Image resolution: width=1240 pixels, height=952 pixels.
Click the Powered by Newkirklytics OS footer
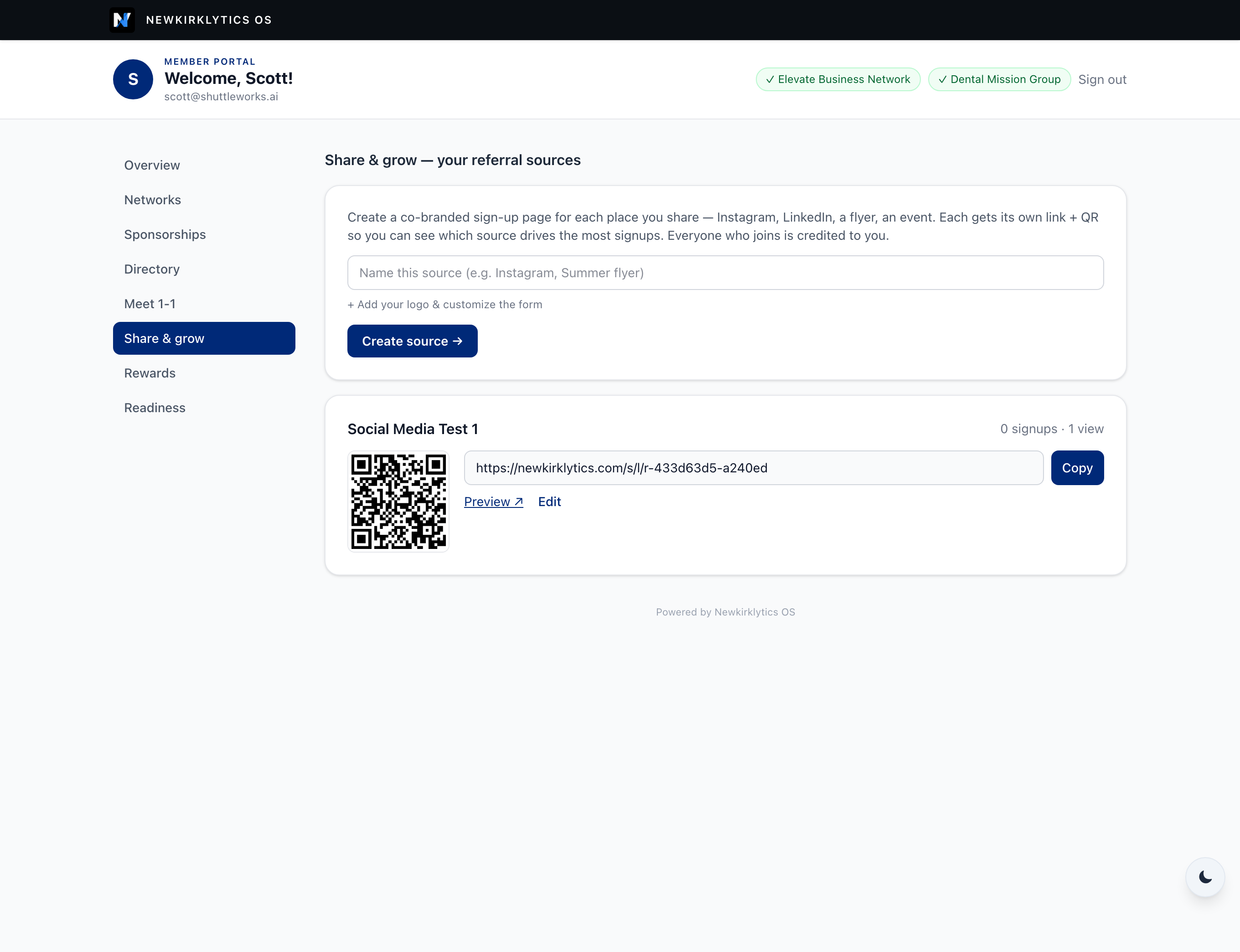click(725, 612)
